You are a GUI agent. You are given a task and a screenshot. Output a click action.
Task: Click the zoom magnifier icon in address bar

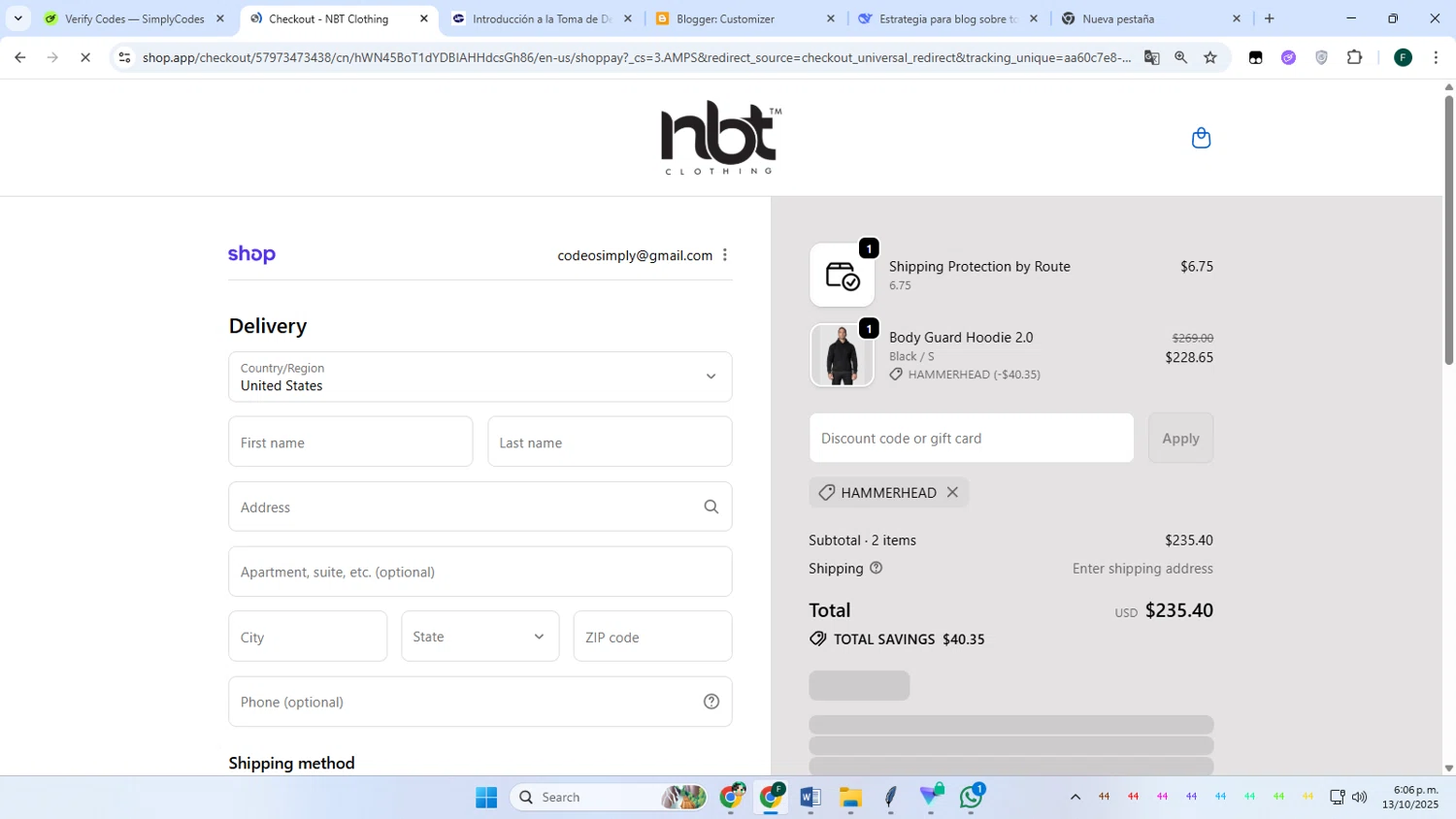(1180, 57)
